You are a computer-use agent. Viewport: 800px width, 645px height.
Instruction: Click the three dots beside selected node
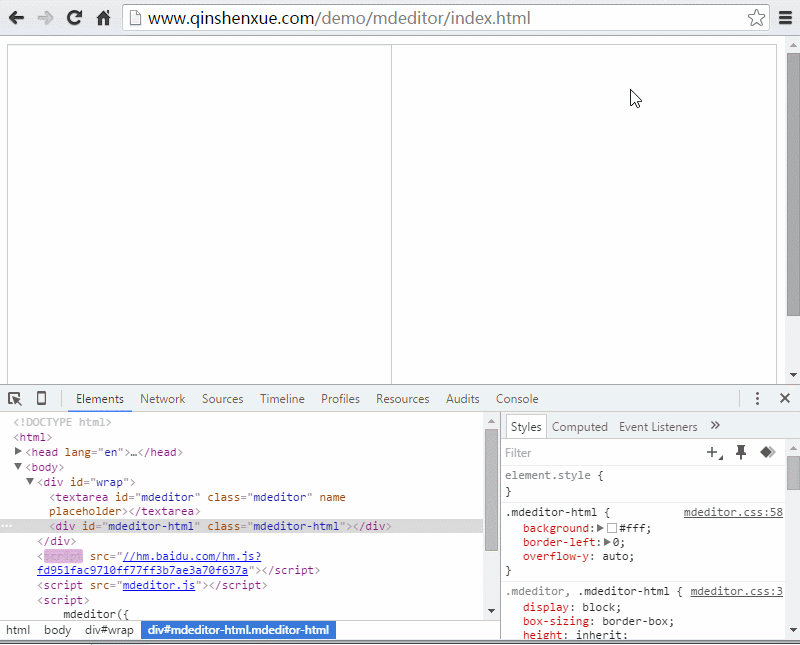6,526
